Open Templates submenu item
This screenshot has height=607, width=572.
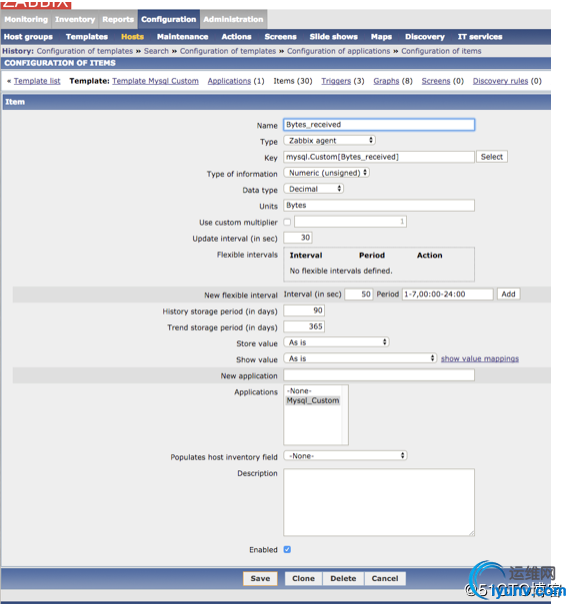[87, 37]
